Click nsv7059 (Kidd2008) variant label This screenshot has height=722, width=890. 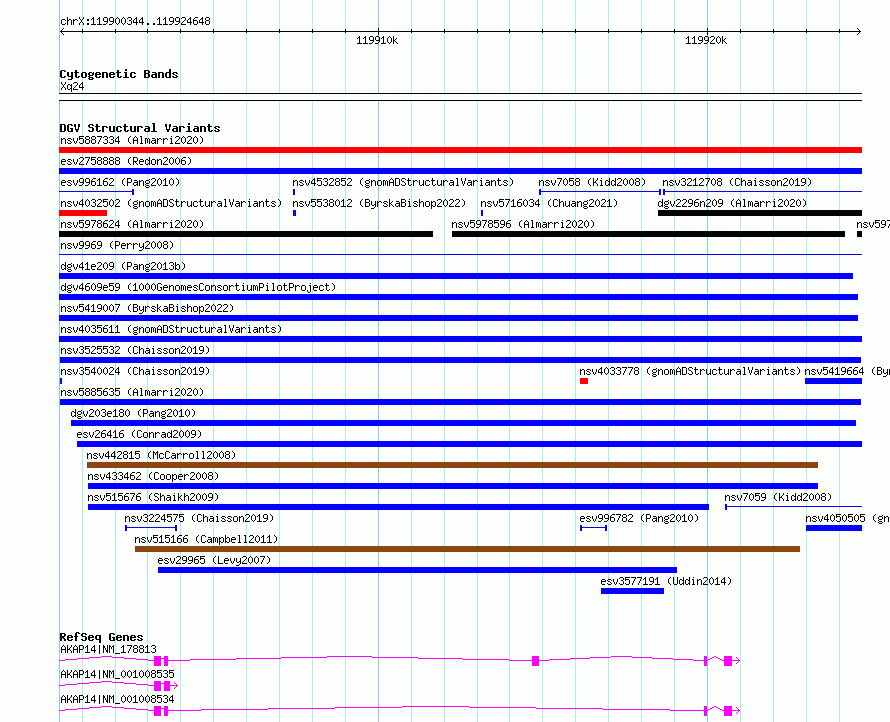click(x=778, y=497)
